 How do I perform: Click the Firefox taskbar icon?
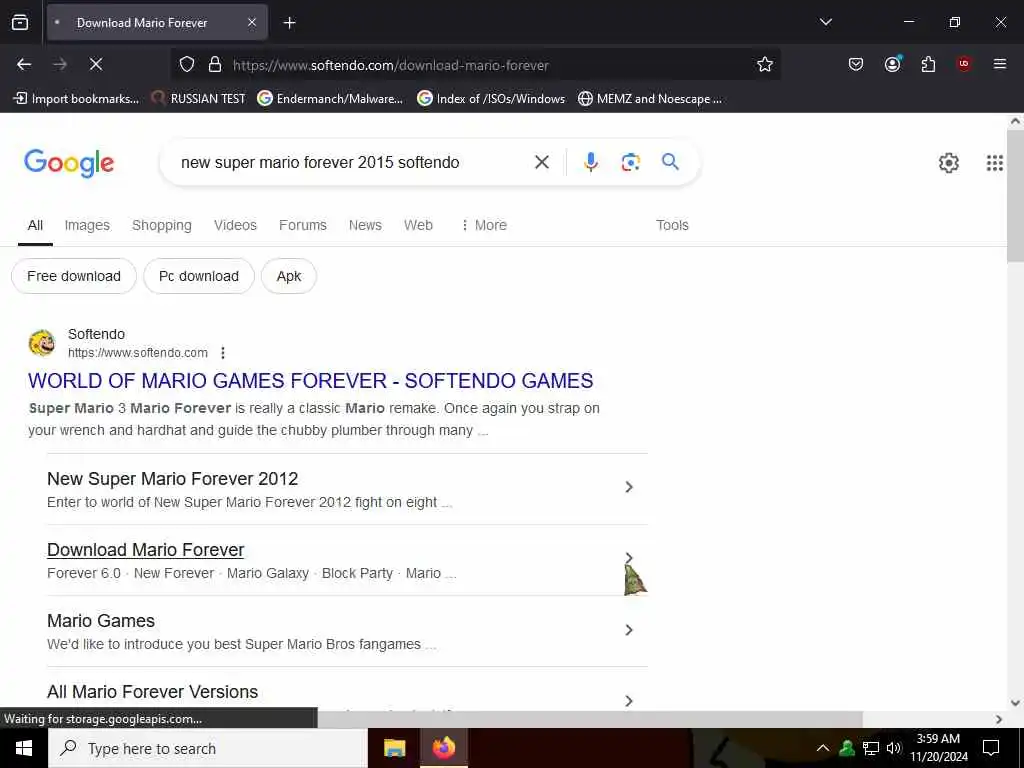tap(444, 748)
